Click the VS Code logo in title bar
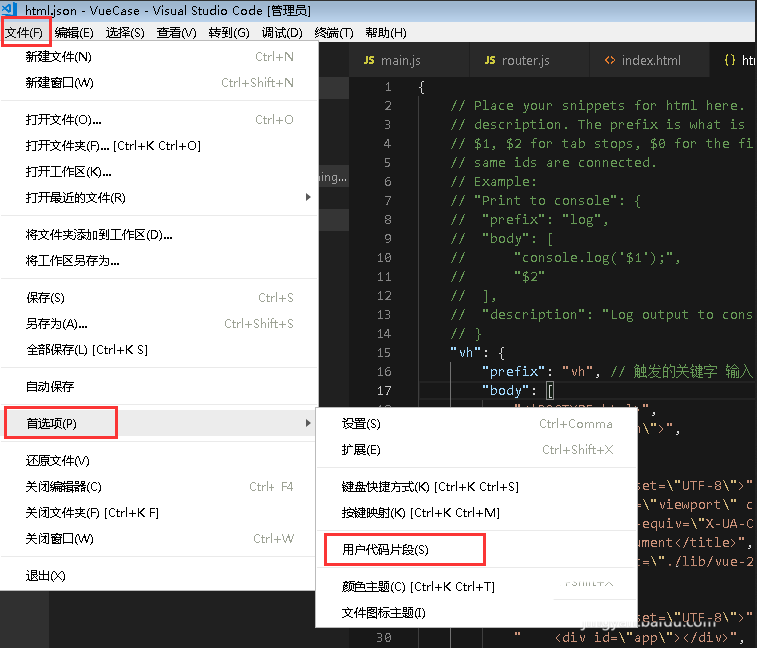 click(9, 9)
